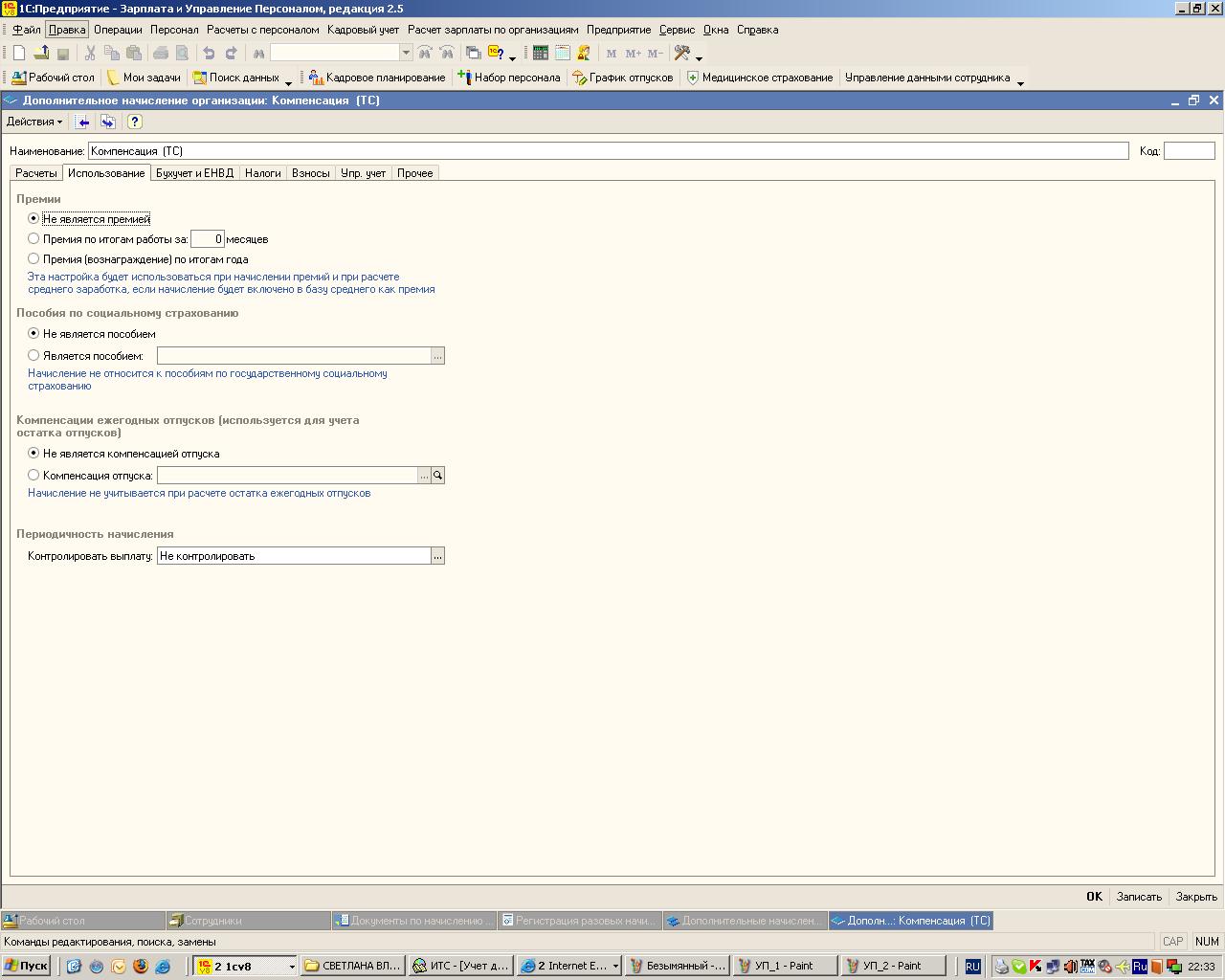
Task: Click the Paste clipboard icon
Action: (134, 54)
